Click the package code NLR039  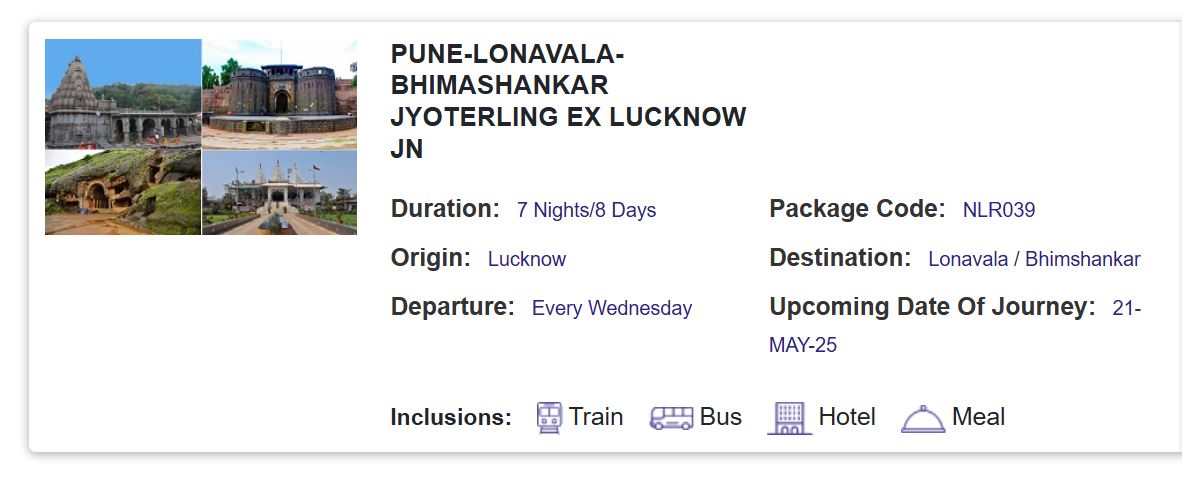coord(998,211)
